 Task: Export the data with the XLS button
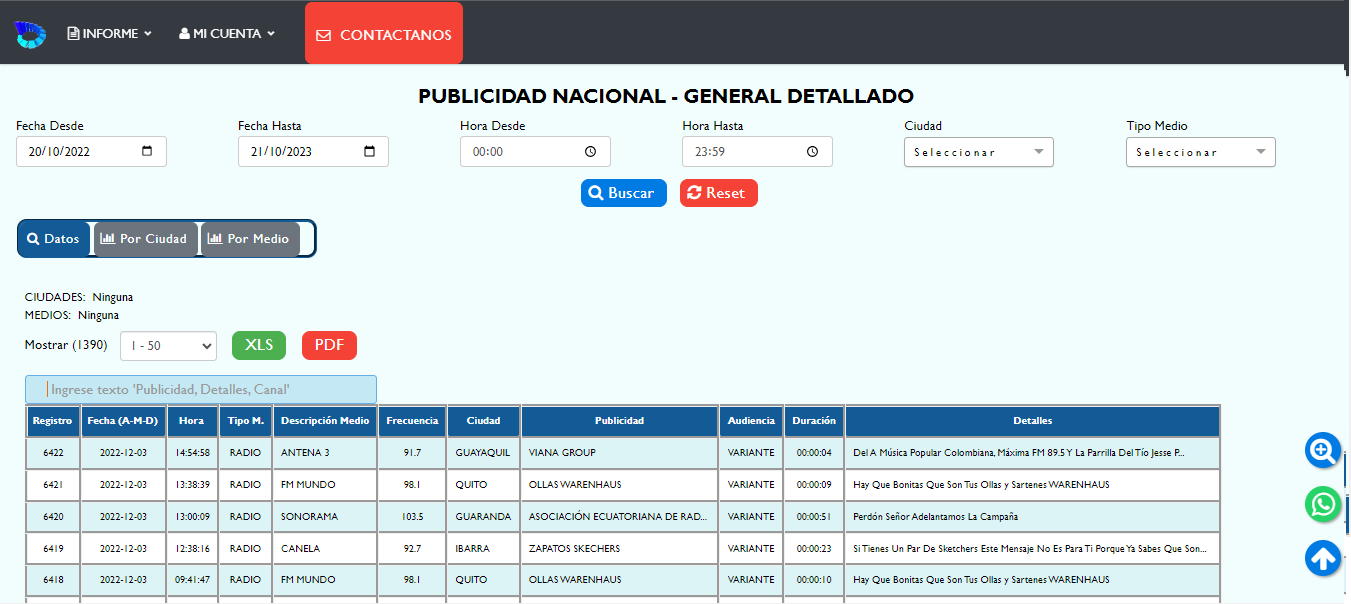(x=259, y=345)
